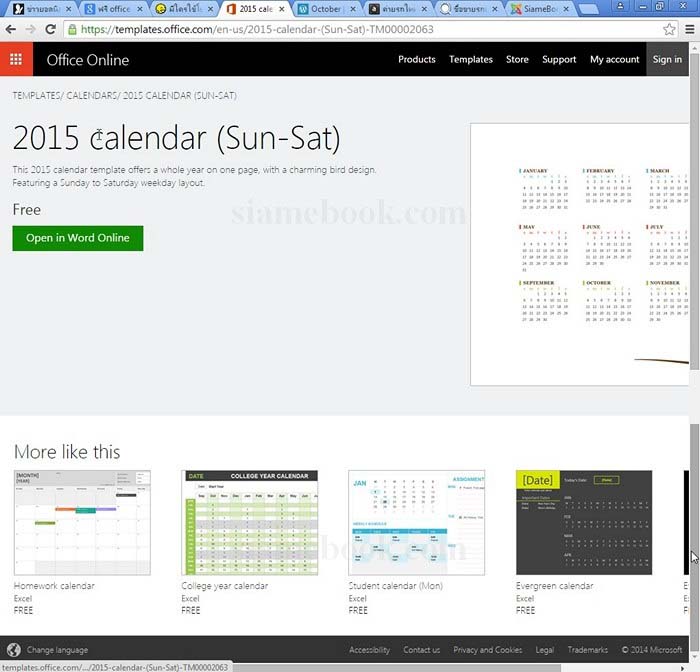This screenshot has width=700, height=672.
Task: Click the 'More like this' heading
Action: [x=67, y=452]
